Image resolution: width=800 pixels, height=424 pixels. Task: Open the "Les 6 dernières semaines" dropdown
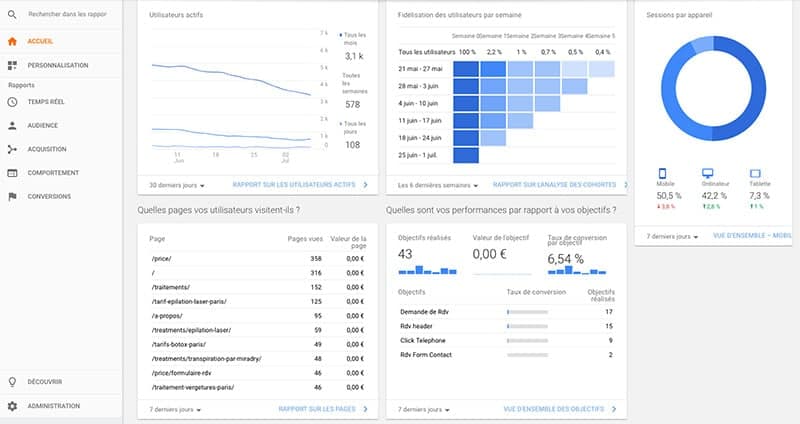(438, 185)
